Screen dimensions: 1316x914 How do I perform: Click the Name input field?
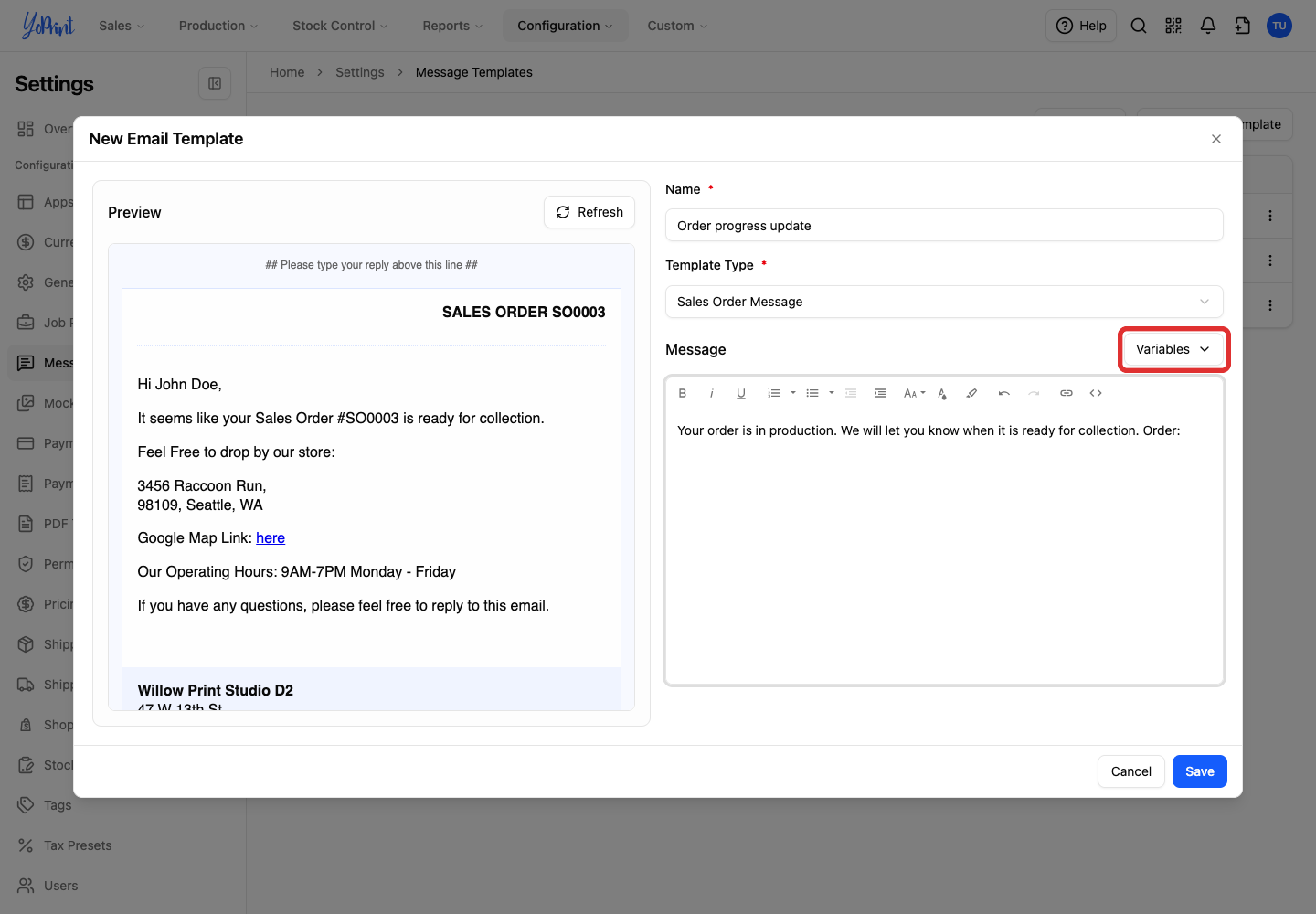pos(944,226)
